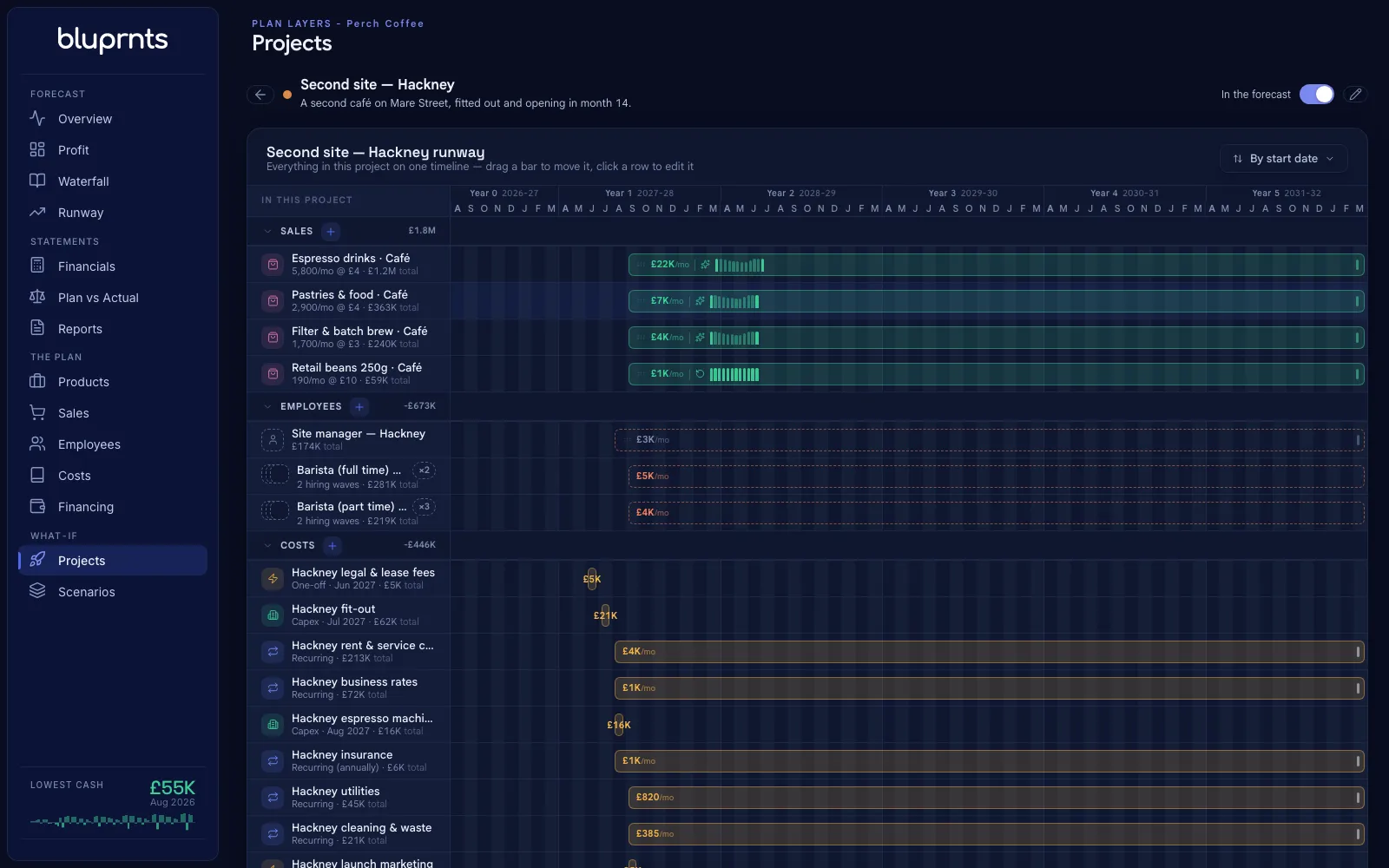
Task: Click the Financing sidebar icon
Action: 37,506
